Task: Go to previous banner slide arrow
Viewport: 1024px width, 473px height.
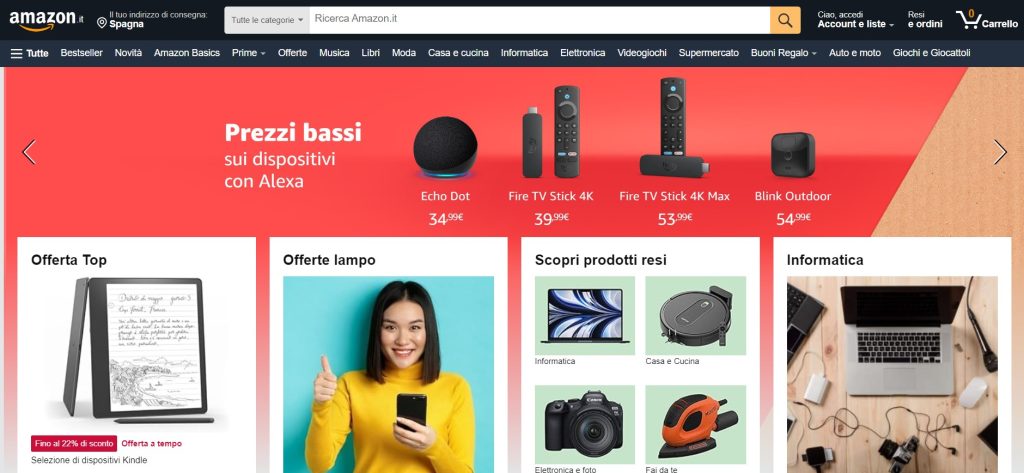Action: point(29,152)
